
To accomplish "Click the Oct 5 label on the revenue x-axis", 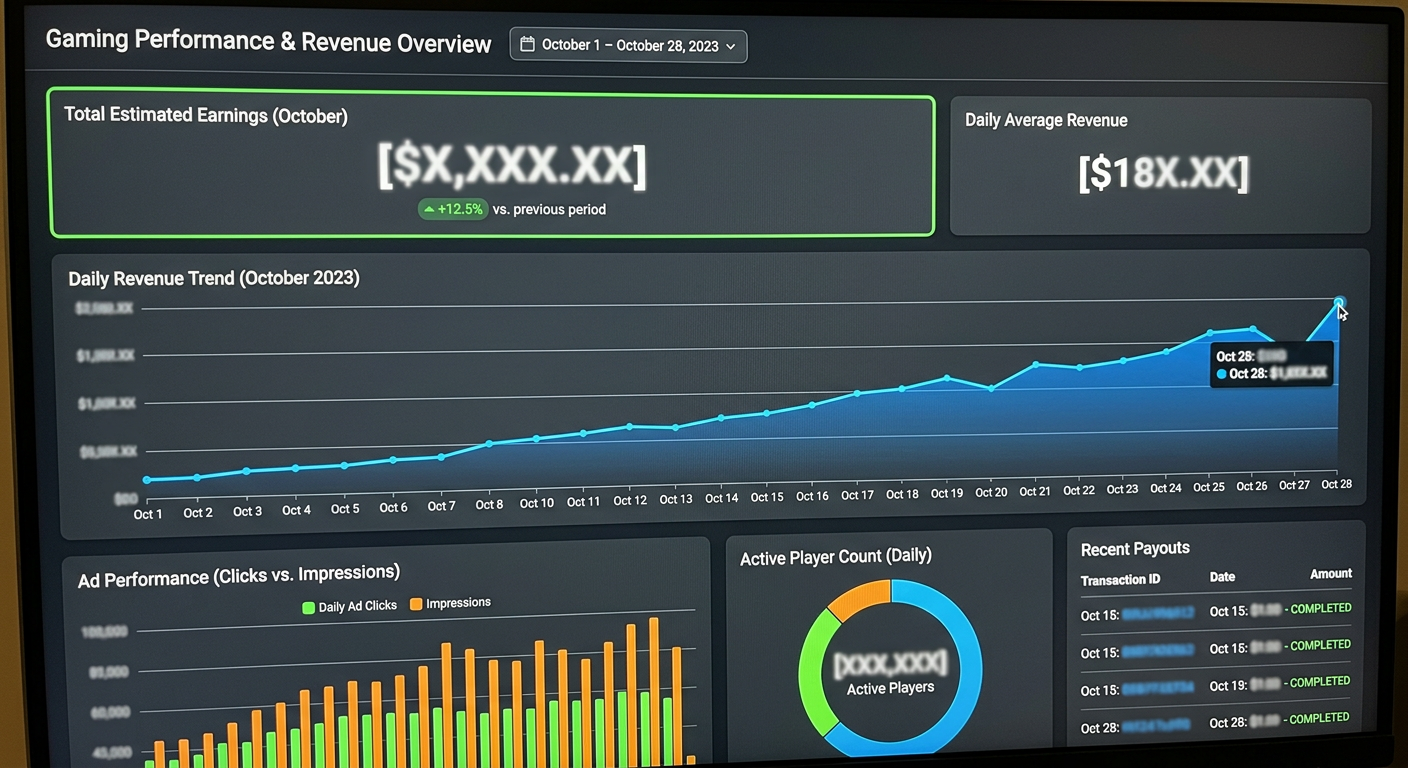I will tap(345, 509).
